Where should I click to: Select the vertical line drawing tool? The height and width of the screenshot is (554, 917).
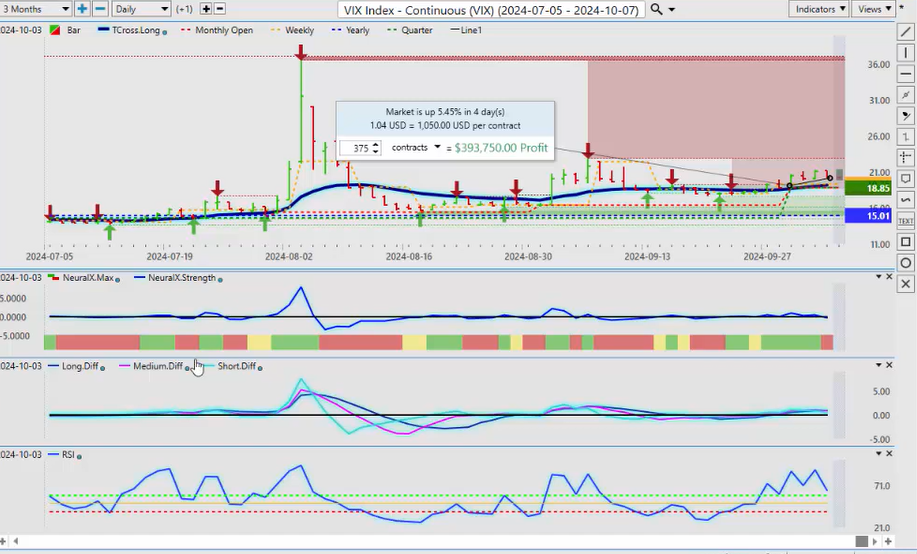(905, 52)
